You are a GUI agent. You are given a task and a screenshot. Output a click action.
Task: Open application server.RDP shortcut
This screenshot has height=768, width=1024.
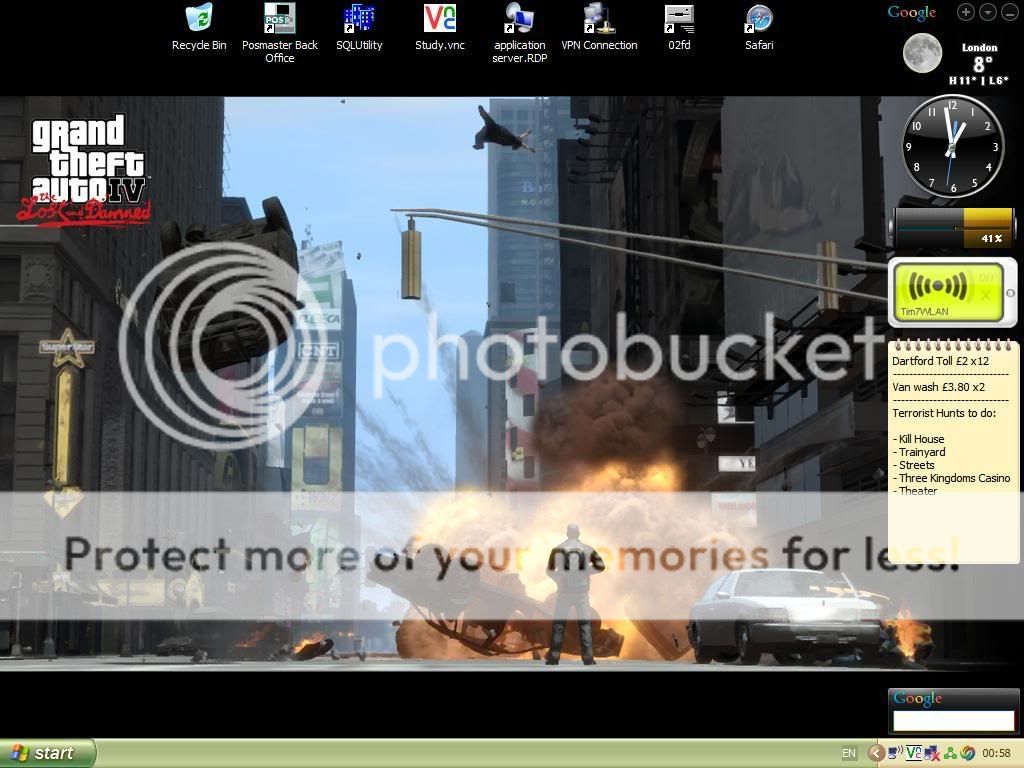coord(519,18)
